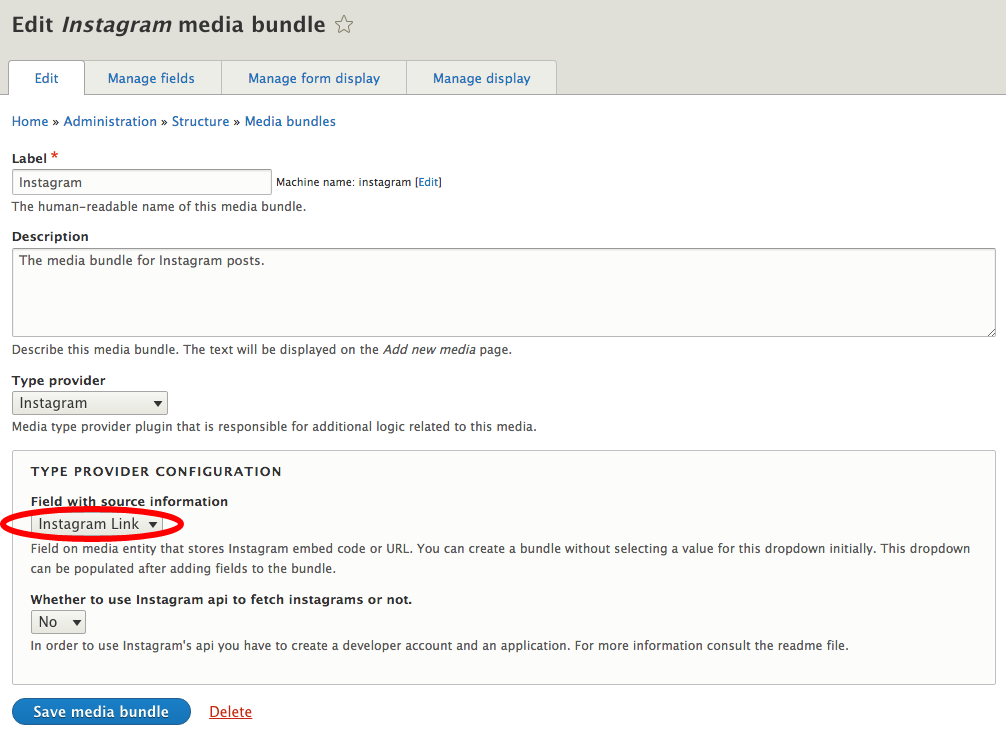Go to Home breadcrumb link
The height and width of the screenshot is (743, 1006).
(30, 121)
